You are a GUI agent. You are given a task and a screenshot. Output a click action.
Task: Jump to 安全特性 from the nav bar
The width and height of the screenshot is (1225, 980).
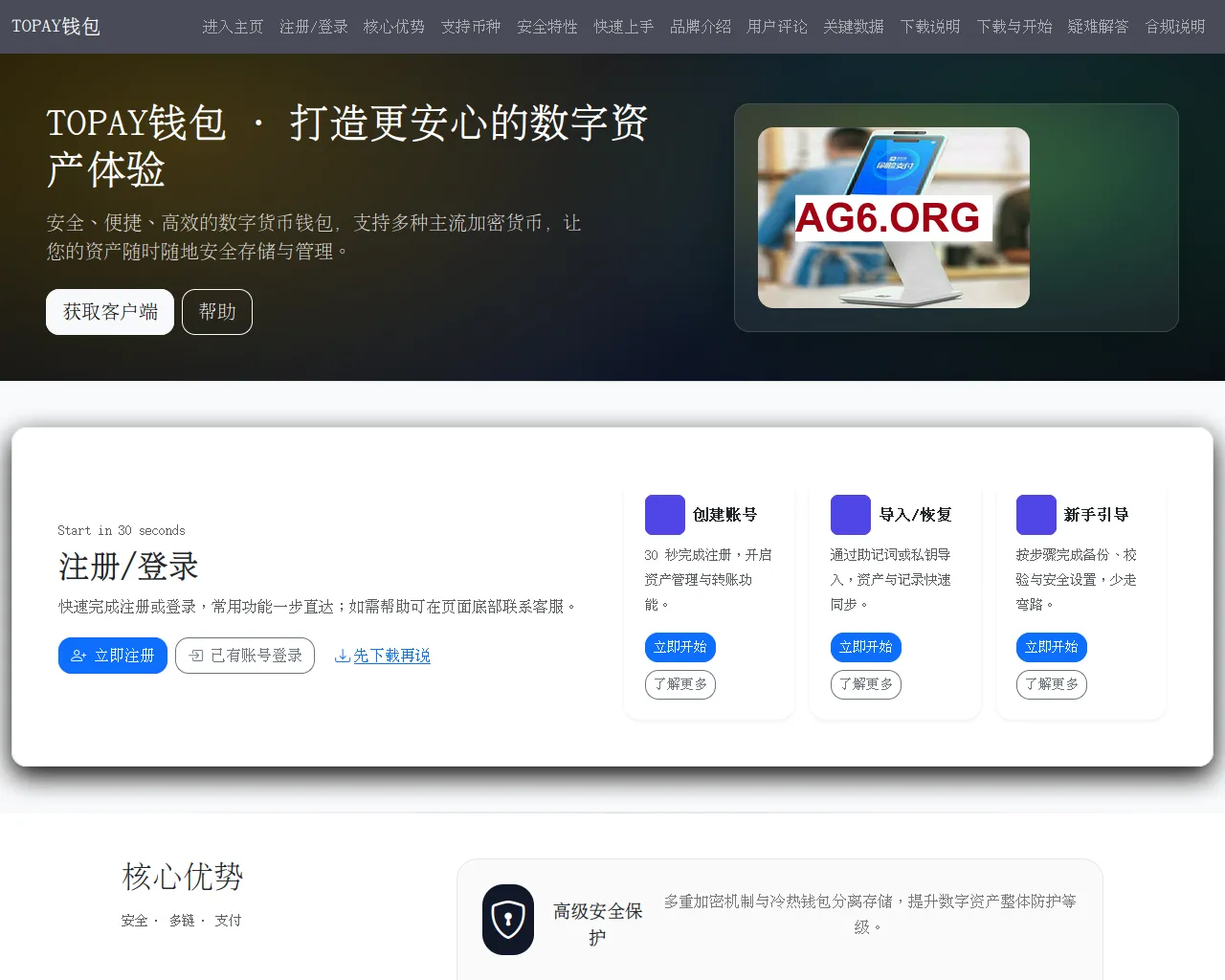(x=547, y=27)
